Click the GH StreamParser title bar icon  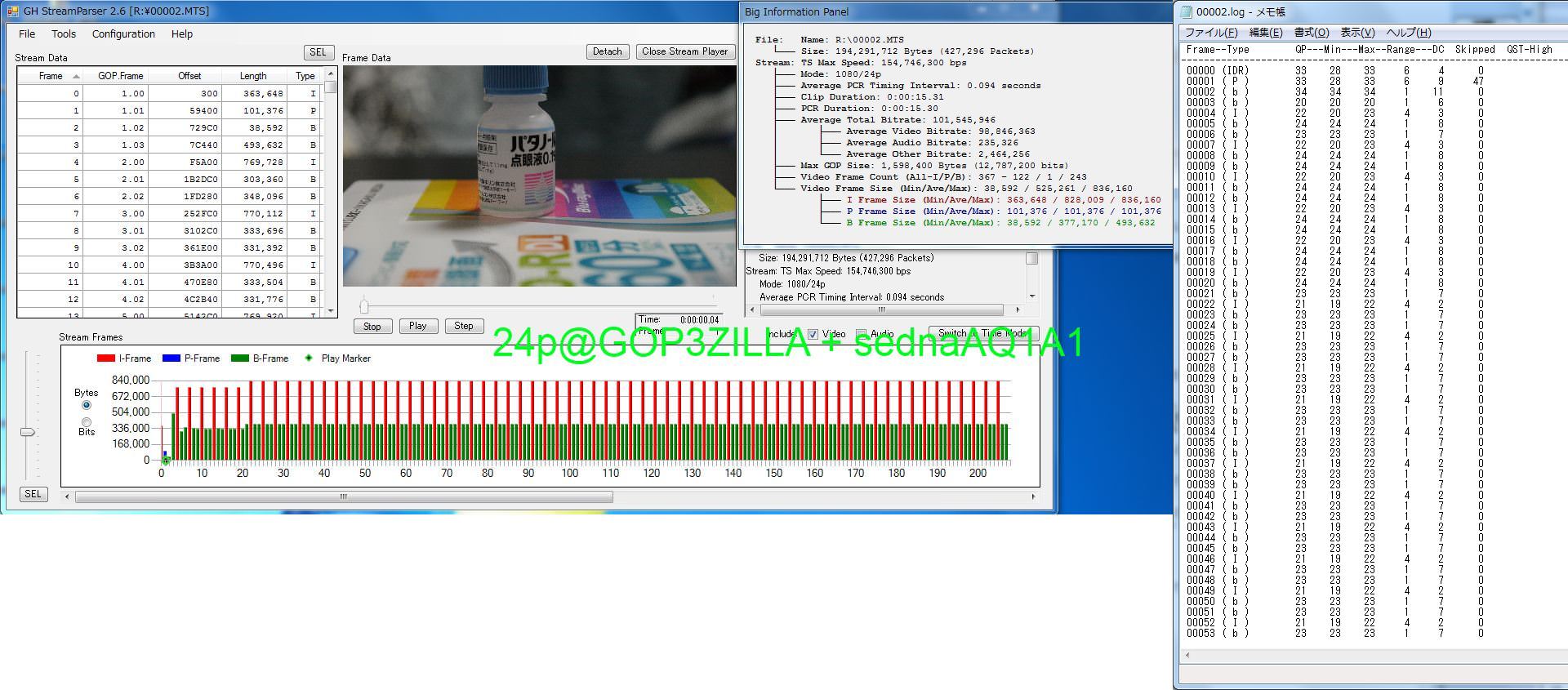tap(12, 11)
